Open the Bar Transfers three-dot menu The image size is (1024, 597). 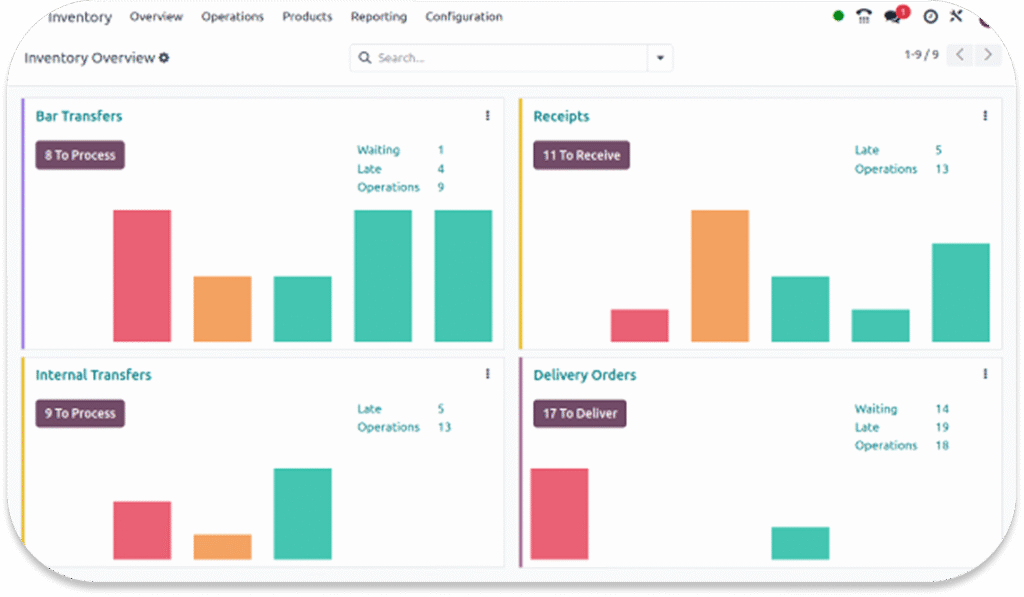488,116
